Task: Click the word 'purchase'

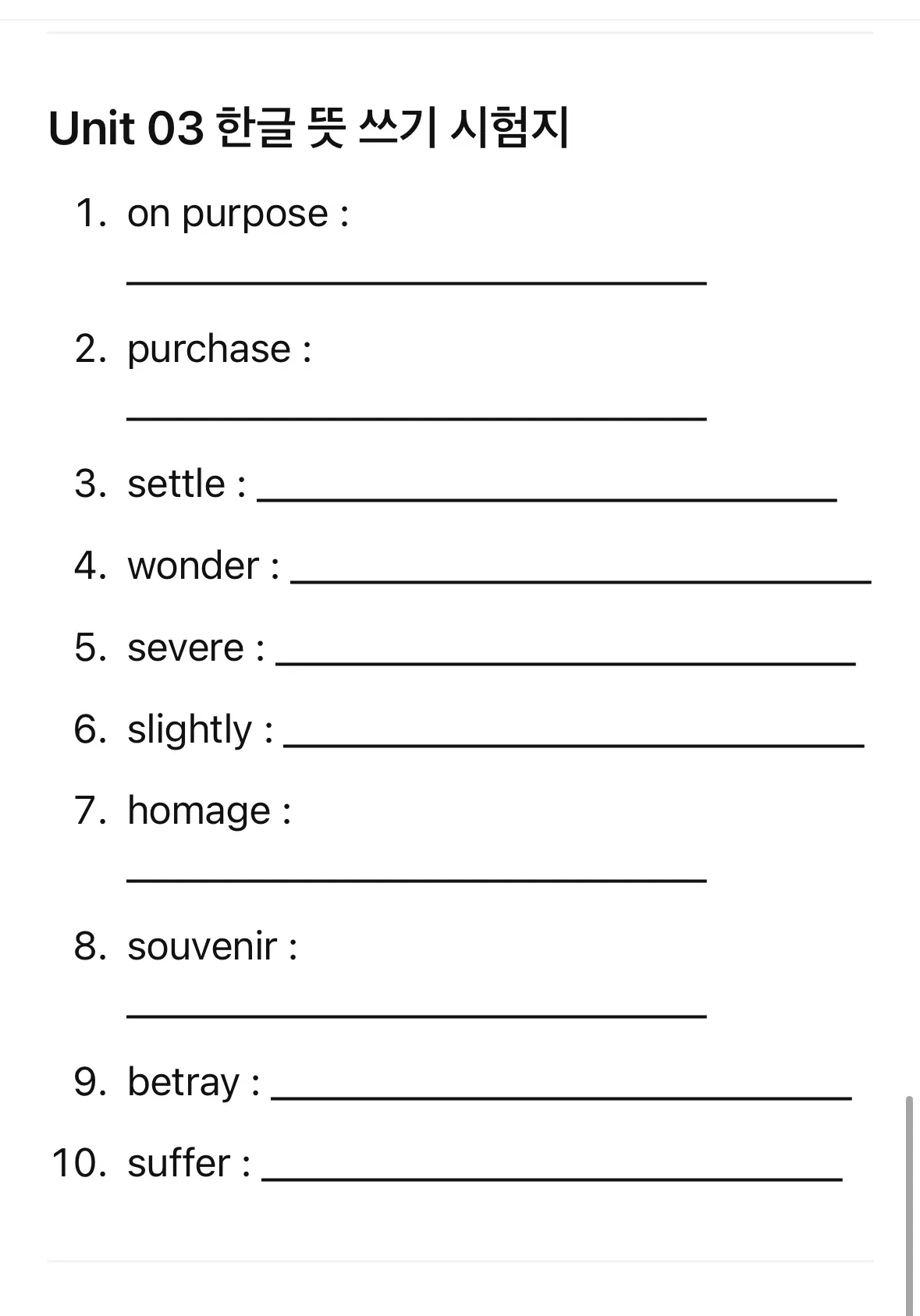Action: pyautogui.click(x=209, y=349)
